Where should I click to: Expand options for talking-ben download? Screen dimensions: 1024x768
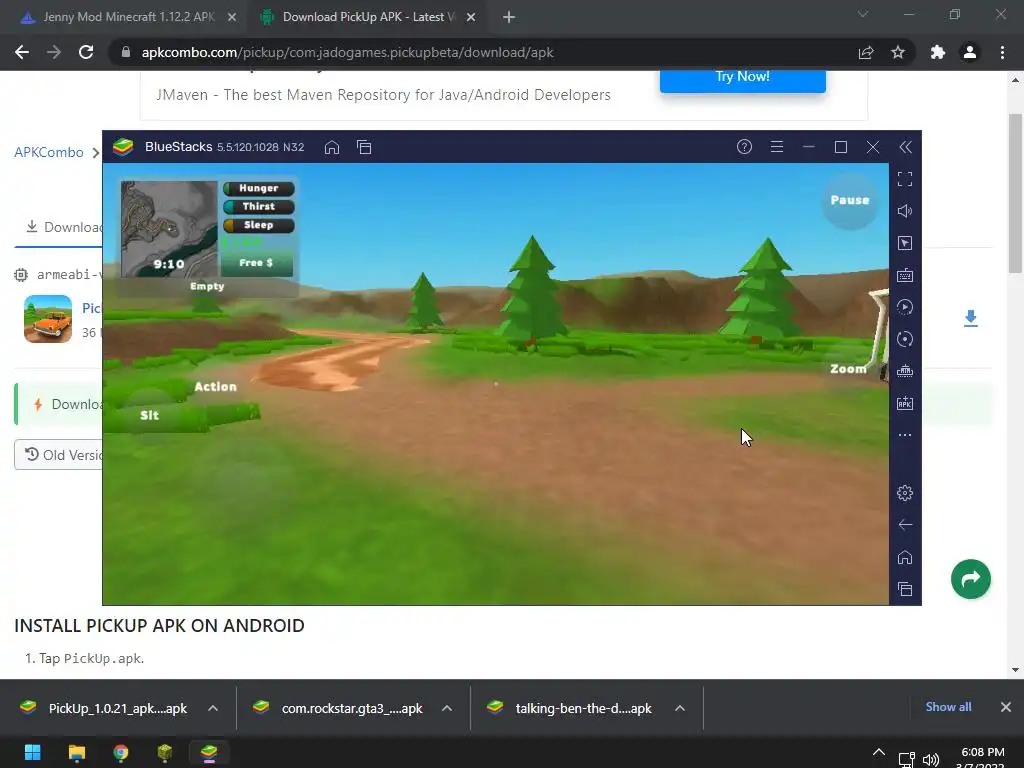coord(680,708)
